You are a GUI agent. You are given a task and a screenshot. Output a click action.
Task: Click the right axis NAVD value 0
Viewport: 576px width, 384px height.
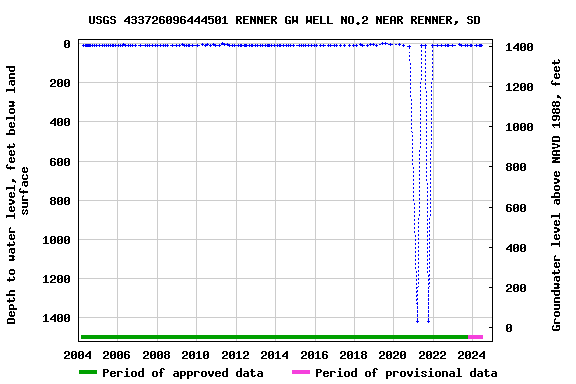click(509, 328)
